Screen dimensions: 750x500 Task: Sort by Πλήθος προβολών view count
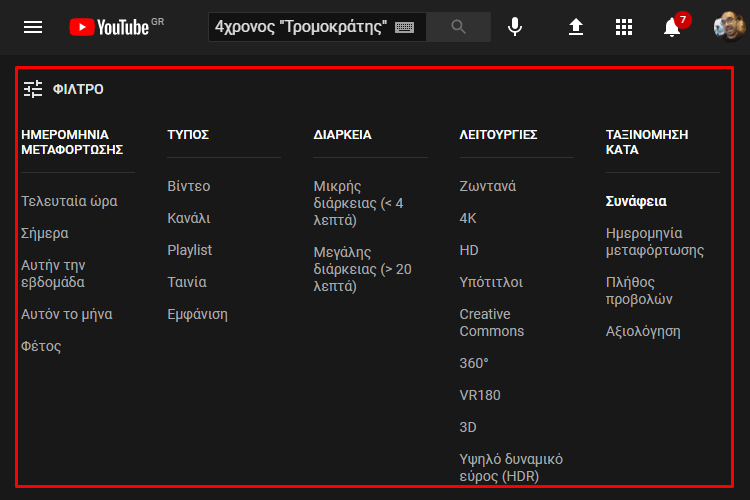[x=639, y=290]
